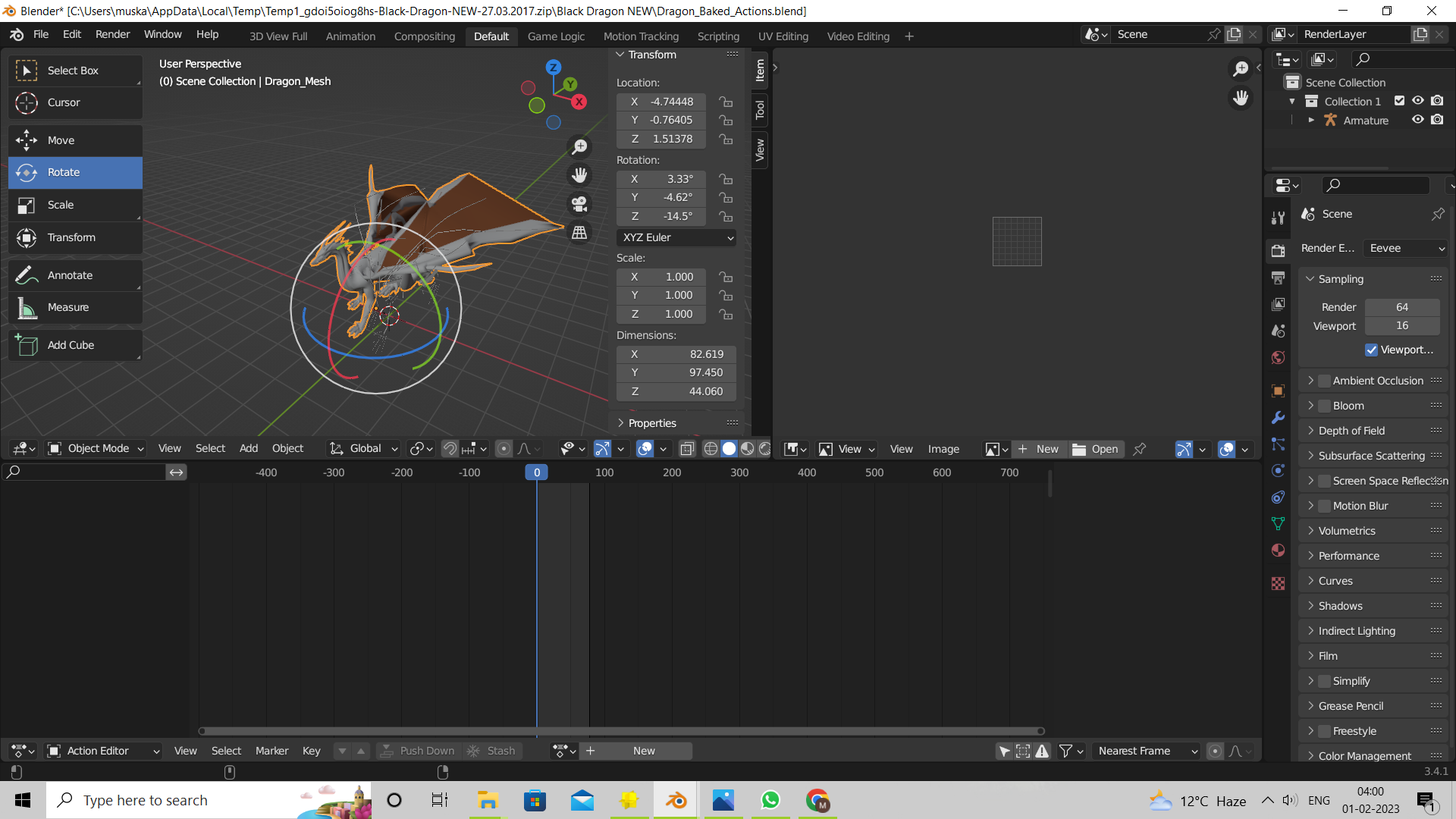Viewport: 1456px width, 819px height.
Task: Launch Blender from Windows taskbar
Action: pos(676,800)
